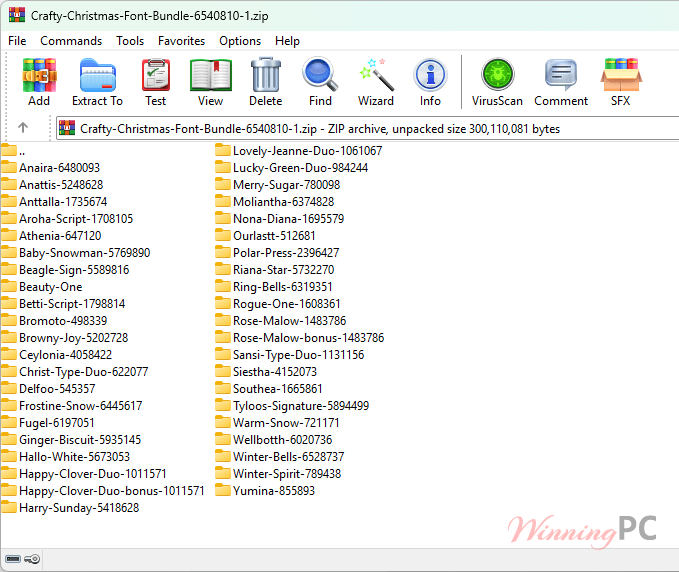Select folder Moliantha-6374828

(x=275, y=202)
